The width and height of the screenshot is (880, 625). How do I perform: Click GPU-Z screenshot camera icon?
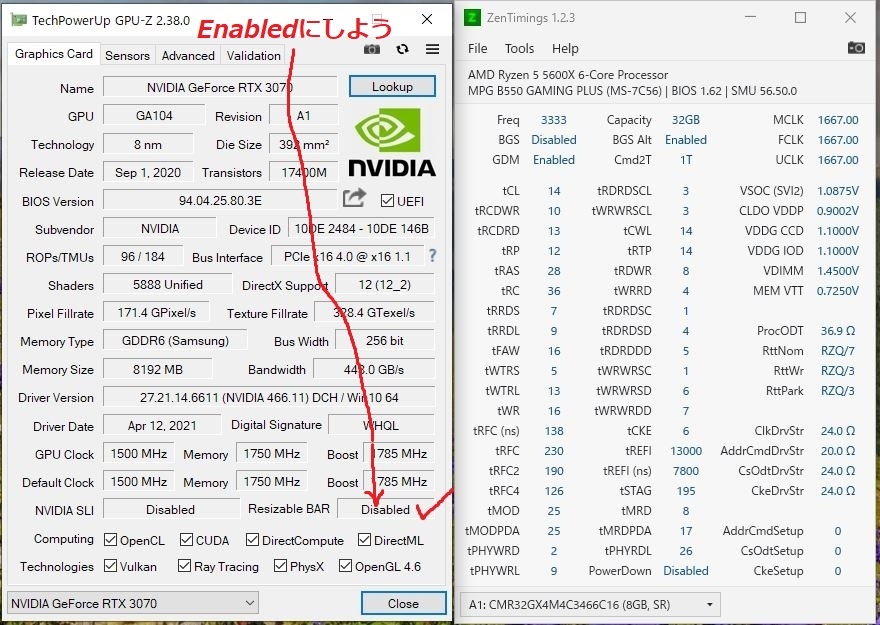point(372,49)
